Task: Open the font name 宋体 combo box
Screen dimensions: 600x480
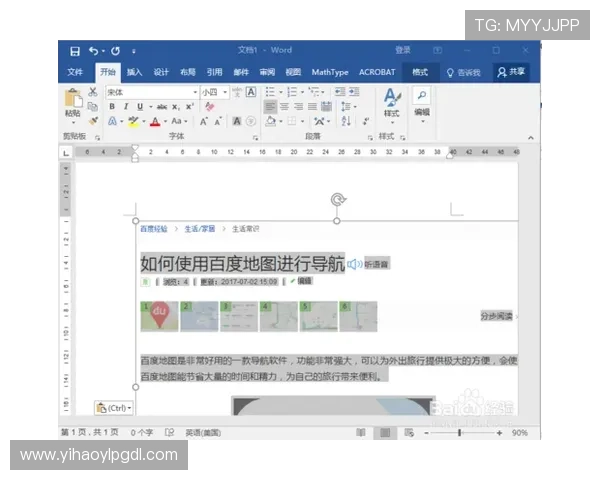Action: [152, 92]
